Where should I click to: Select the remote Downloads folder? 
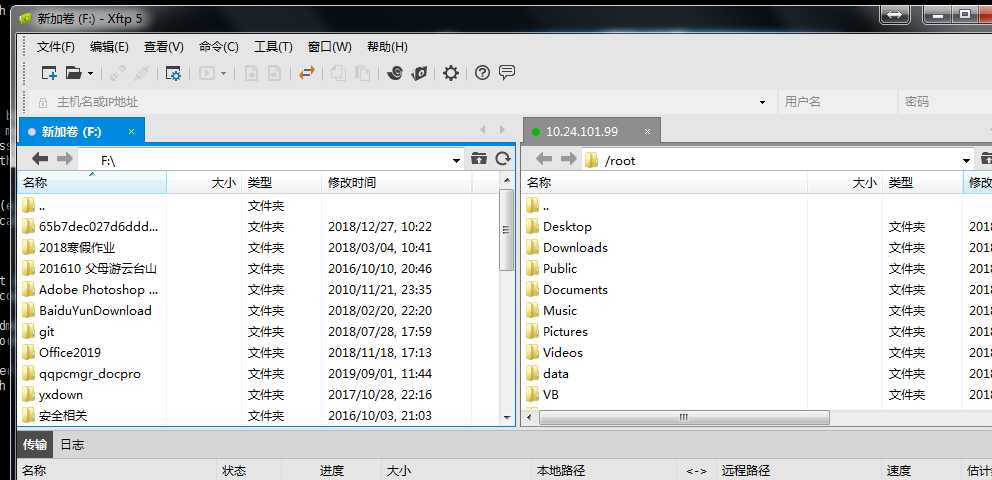point(575,247)
